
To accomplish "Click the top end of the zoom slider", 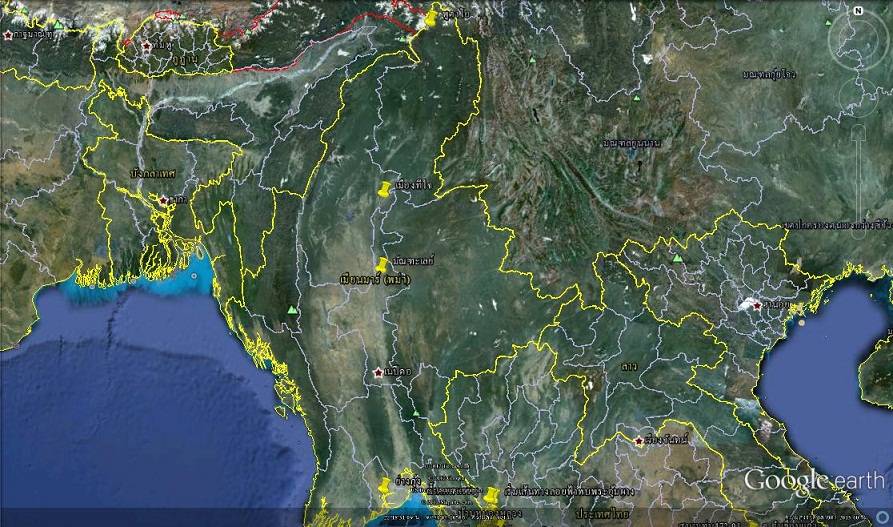I will (859, 131).
